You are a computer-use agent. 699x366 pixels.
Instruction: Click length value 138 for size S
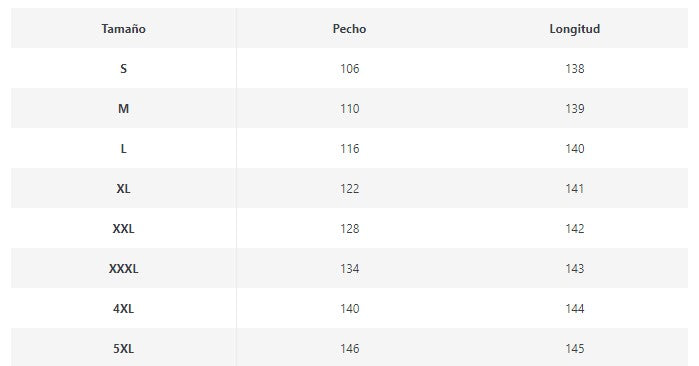pyautogui.click(x=575, y=69)
